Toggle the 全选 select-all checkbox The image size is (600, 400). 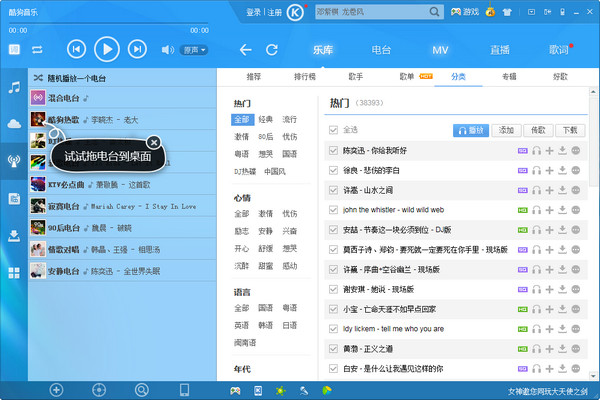pos(334,130)
